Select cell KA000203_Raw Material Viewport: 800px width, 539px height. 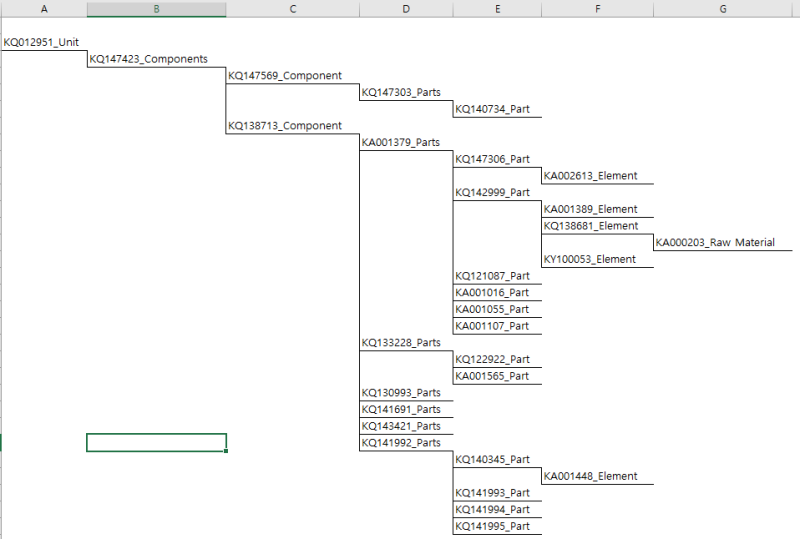click(723, 242)
